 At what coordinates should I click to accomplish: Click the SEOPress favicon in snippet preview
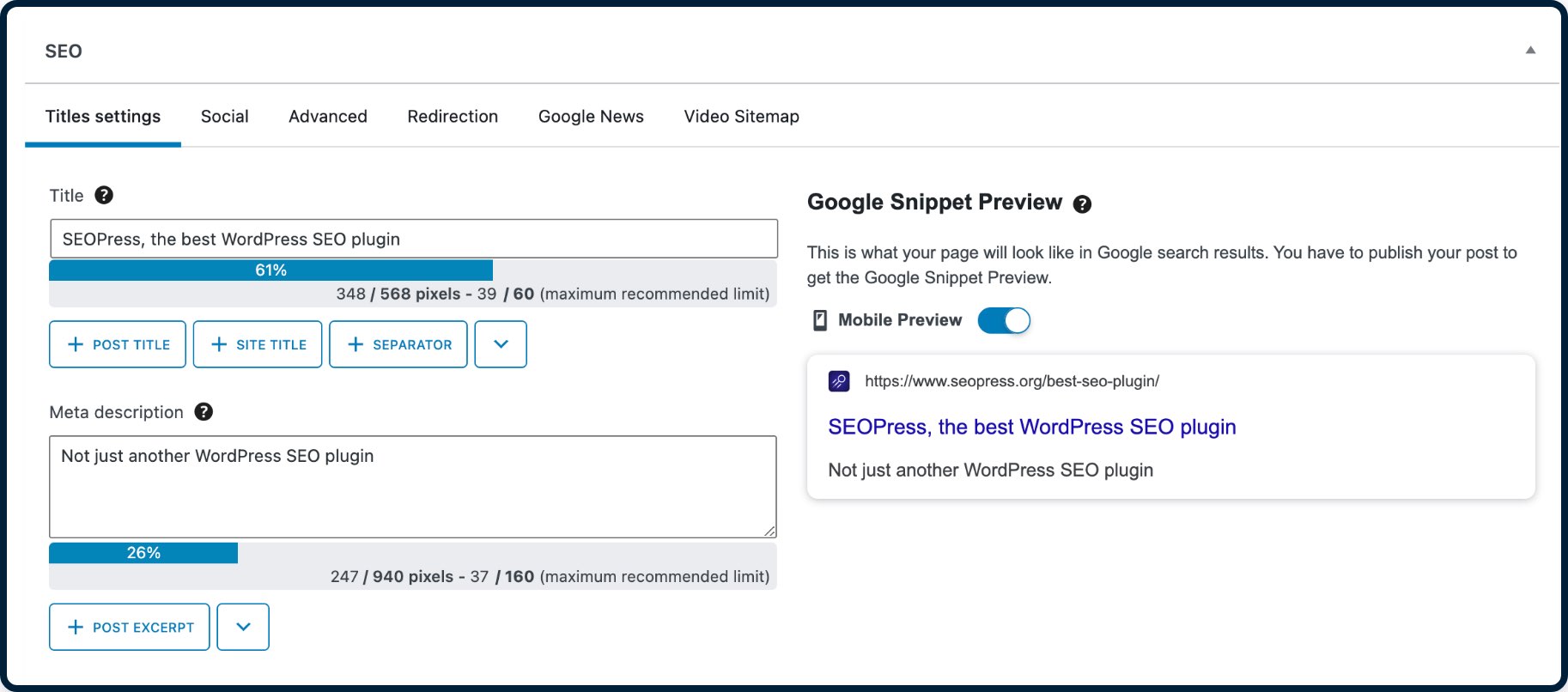click(839, 381)
